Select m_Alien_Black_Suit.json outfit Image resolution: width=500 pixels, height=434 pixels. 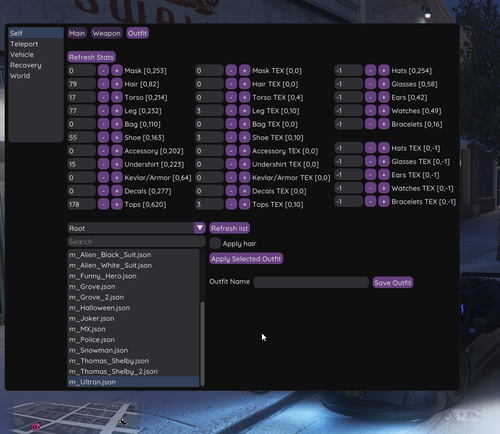(133, 255)
